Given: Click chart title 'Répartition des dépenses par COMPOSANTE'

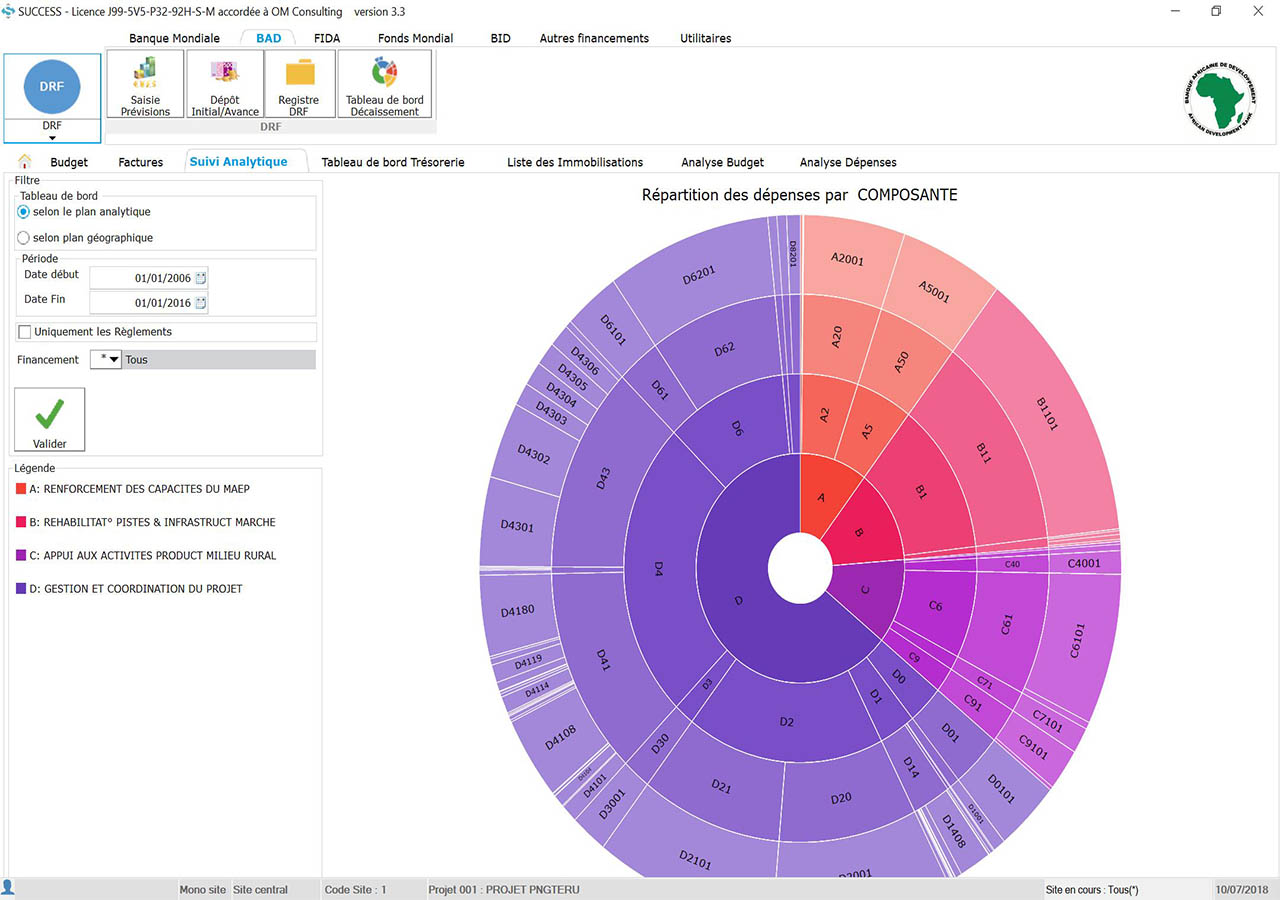Looking at the screenshot, I should click(x=799, y=195).
